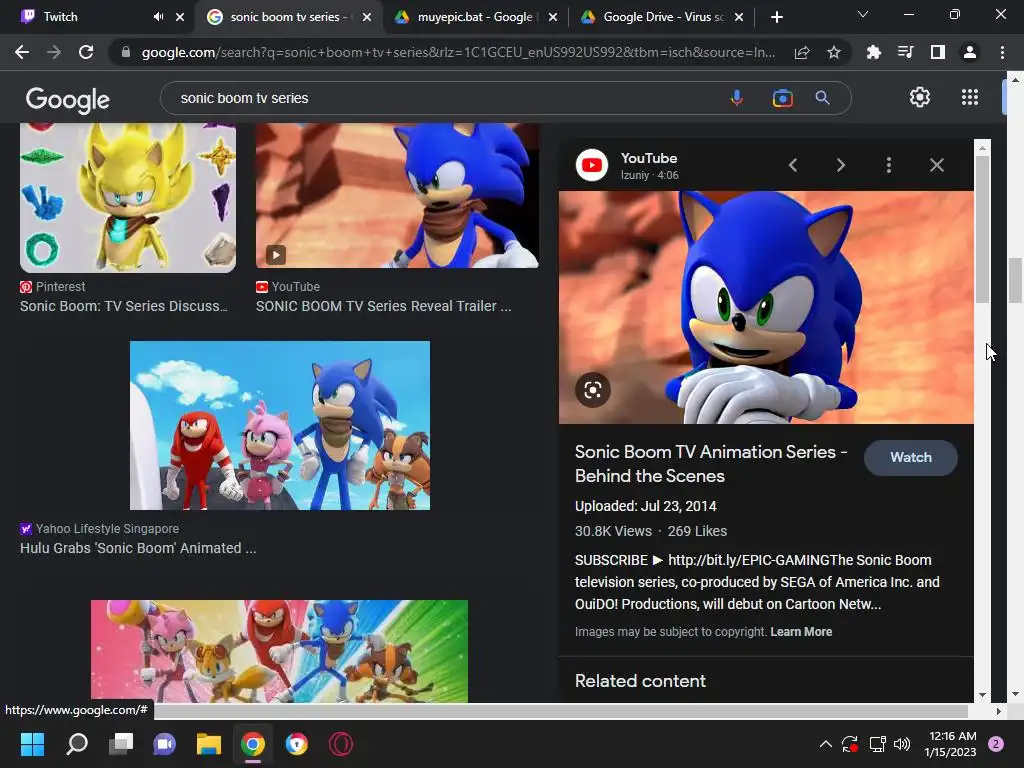Click the magnifier search submit icon

click(822, 98)
